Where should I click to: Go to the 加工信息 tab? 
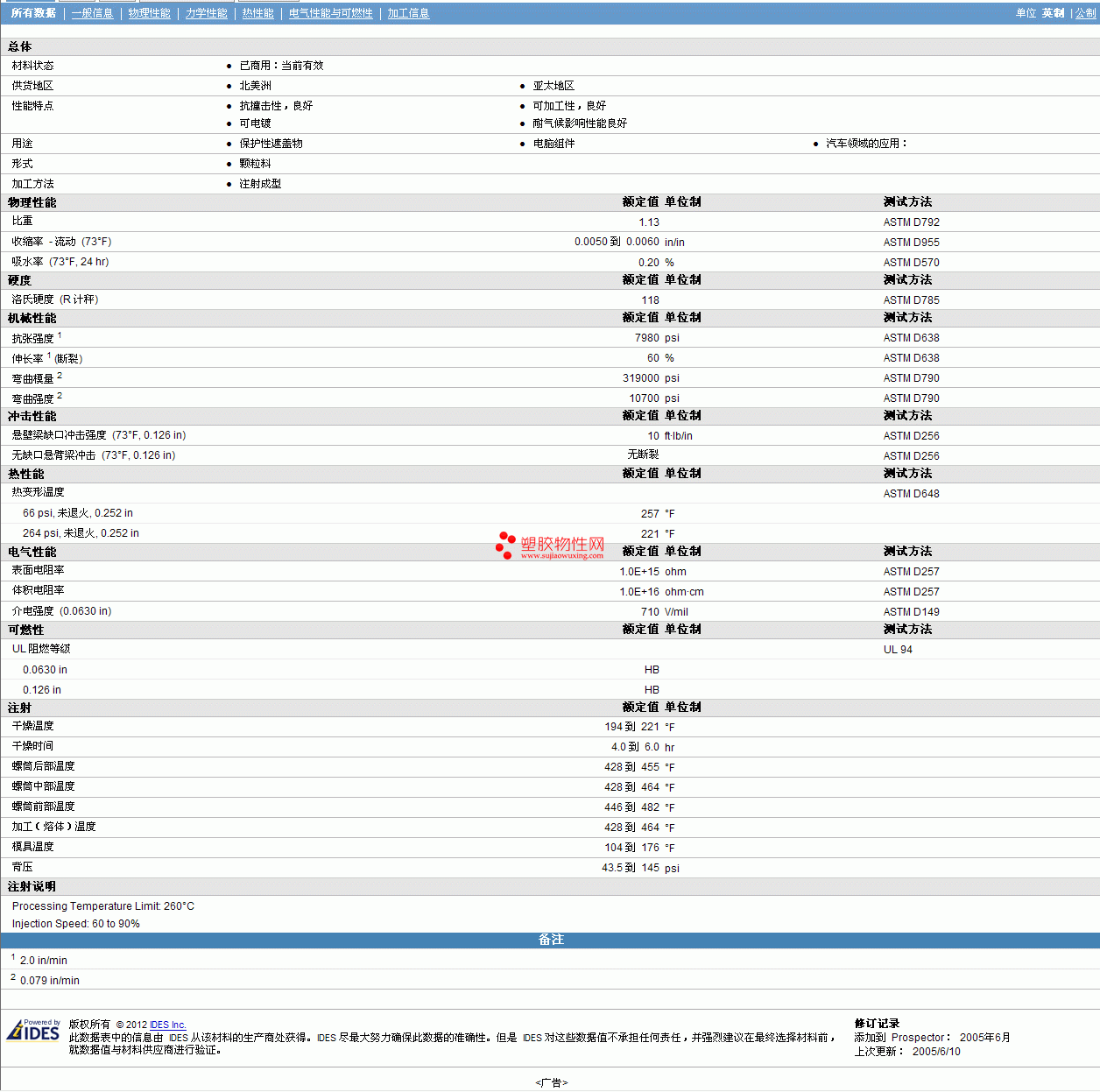point(408,13)
